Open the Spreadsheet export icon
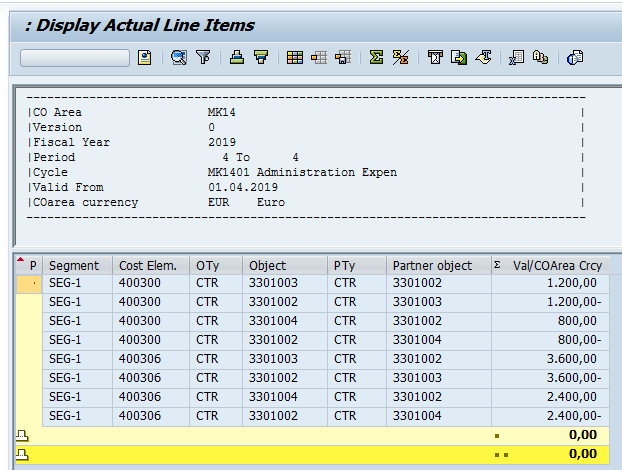The image size is (622, 470). [x=516, y=58]
